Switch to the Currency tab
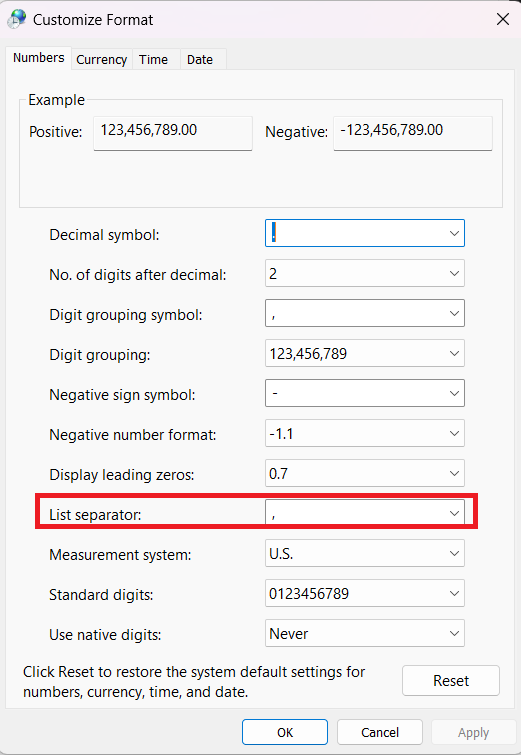521x755 pixels. click(x=102, y=59)
